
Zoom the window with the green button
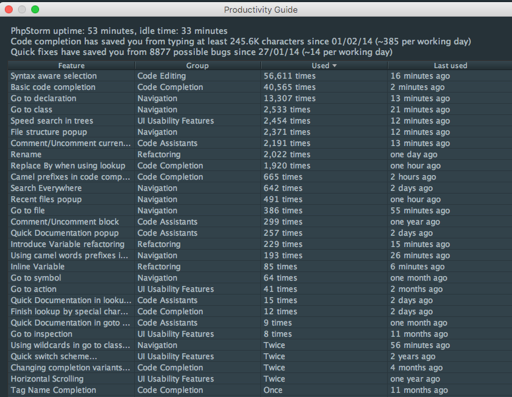[x=35, y=9]
